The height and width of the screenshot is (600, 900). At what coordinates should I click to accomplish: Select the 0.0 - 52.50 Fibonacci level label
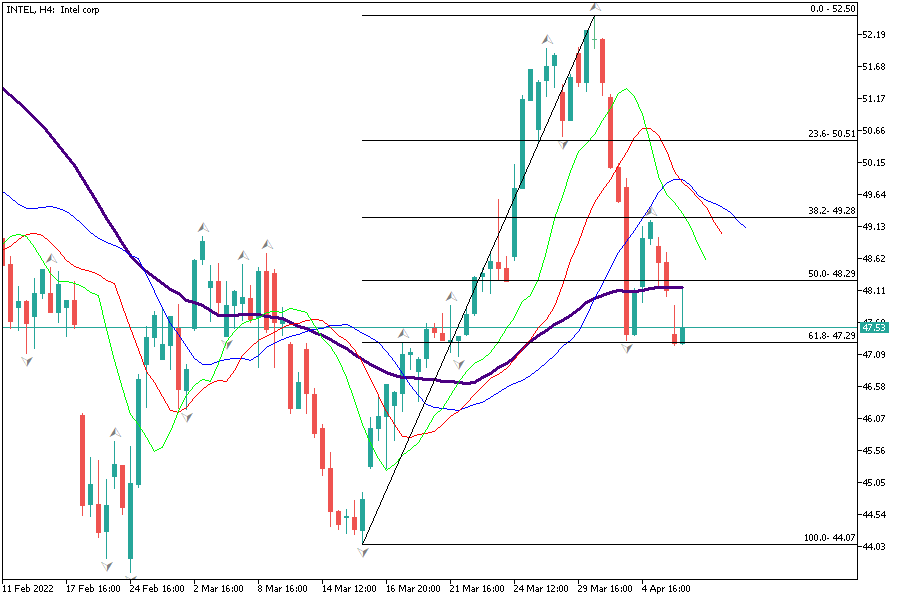[831, 9]
